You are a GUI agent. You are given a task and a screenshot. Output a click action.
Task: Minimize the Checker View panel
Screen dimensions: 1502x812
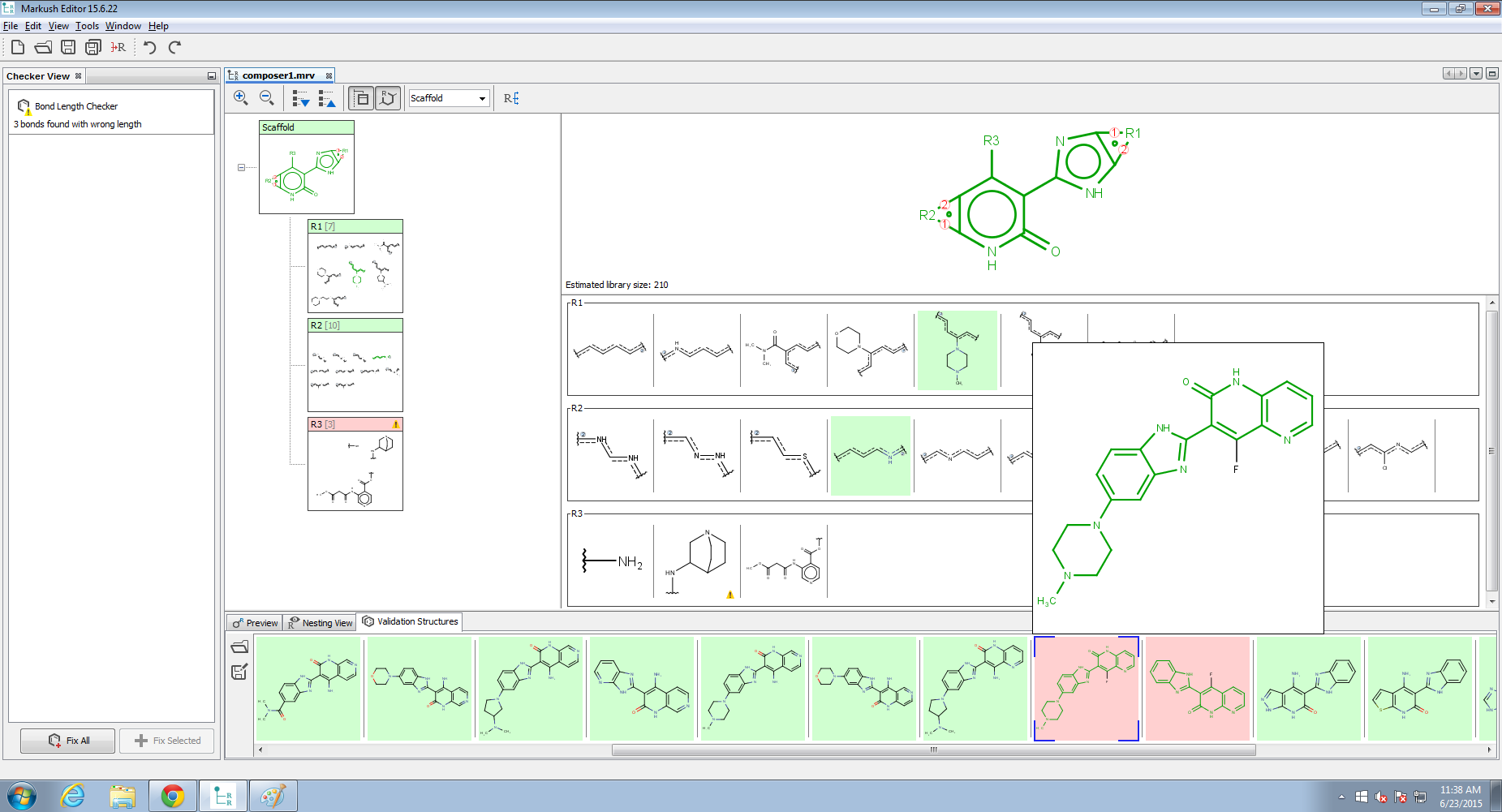212,76
